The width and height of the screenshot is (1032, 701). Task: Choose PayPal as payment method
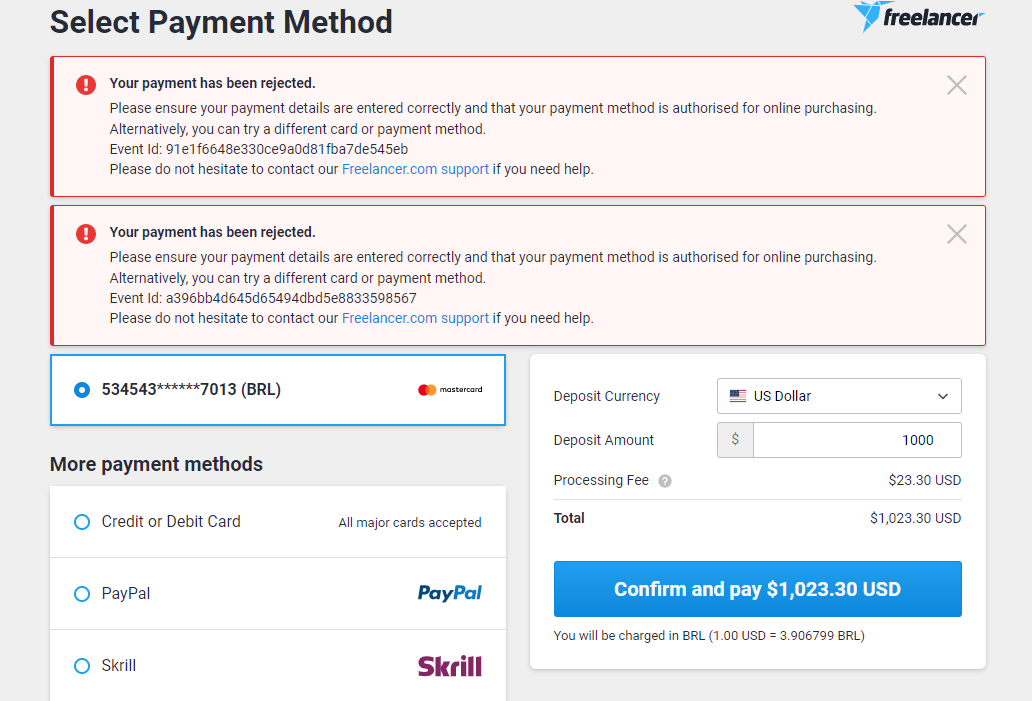point(82,594)
